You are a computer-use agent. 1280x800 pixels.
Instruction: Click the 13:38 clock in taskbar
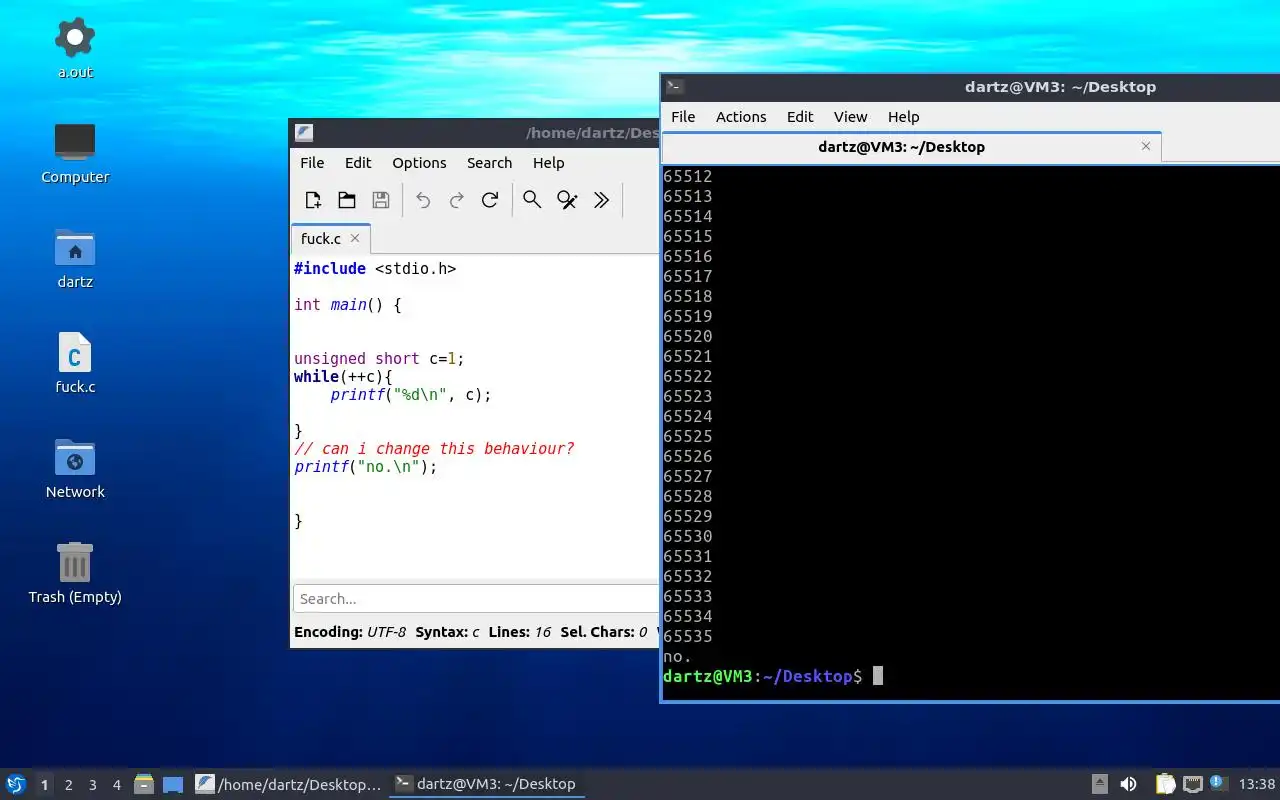(x=1257, y=784)
